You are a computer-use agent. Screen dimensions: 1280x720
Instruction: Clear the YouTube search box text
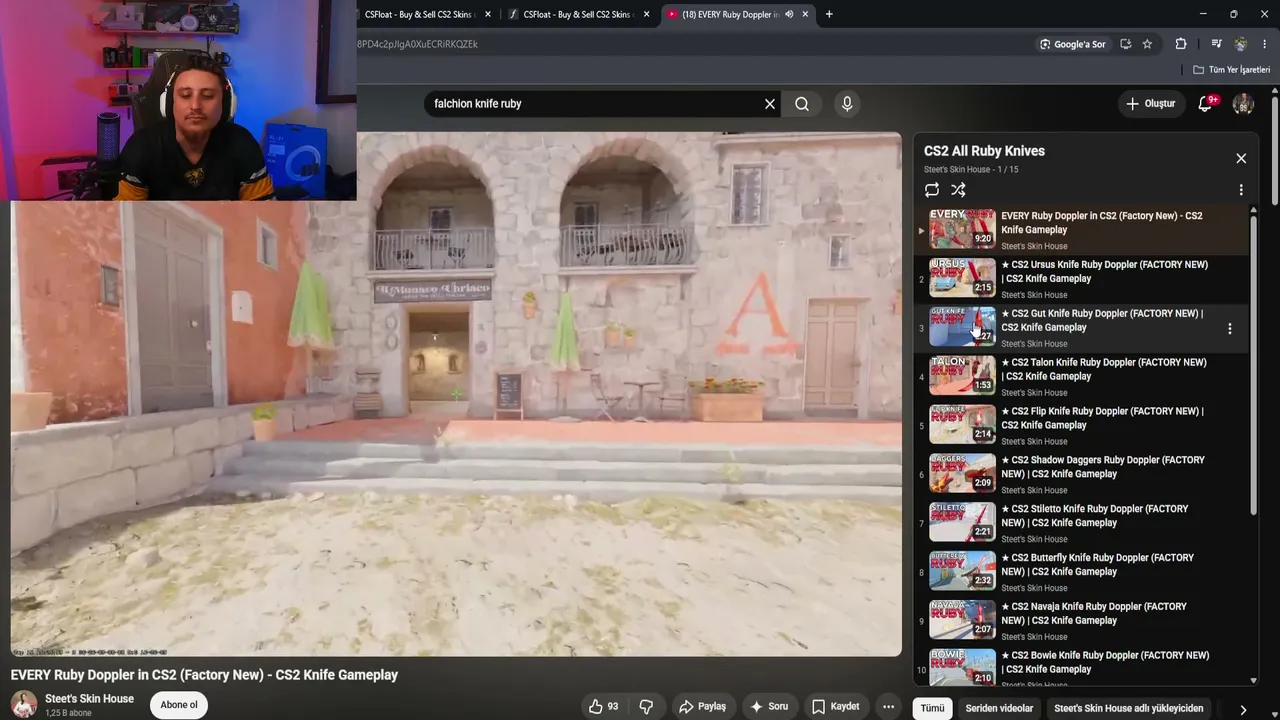tap(770, 104)
